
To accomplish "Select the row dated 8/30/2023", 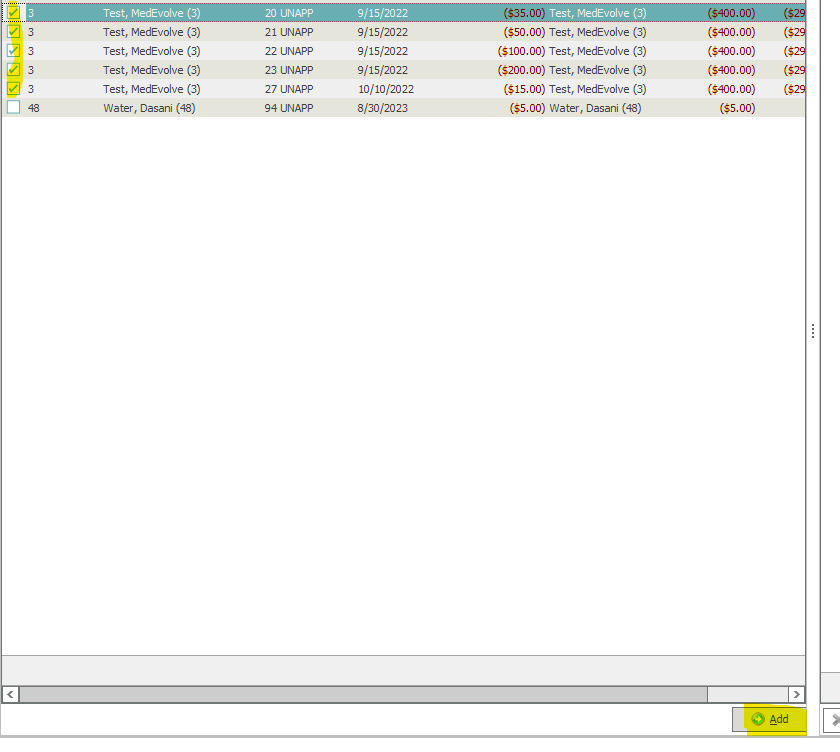I will [x=383, y=108].
